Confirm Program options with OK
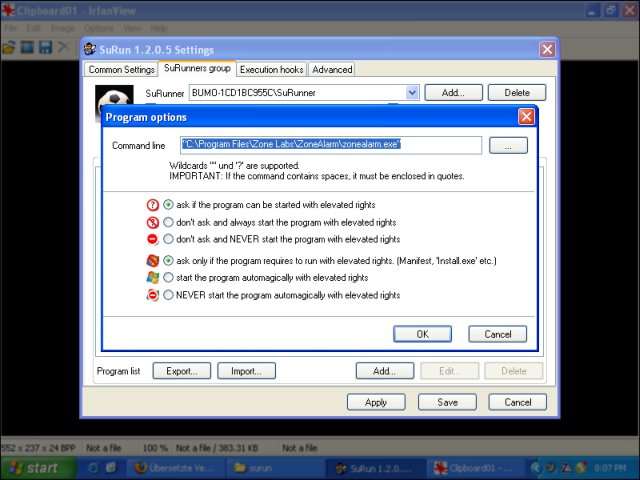The image size is (640, 480). tap(422, 334)
